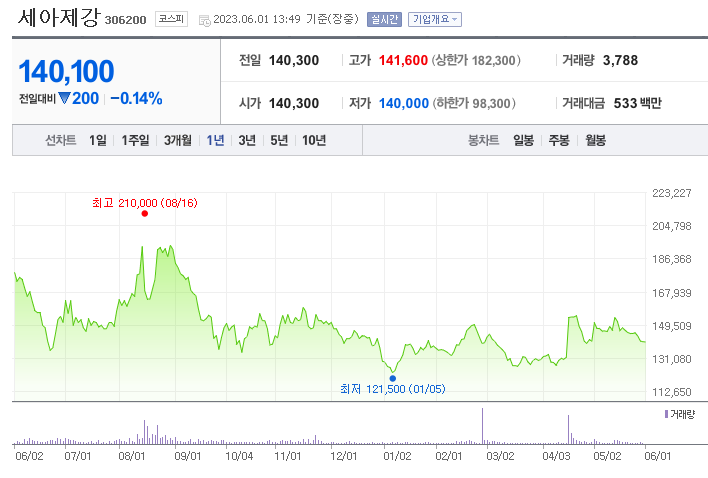Click the calendar-clock icon beside the timestamp
This screenshot has width=708, height=478.
click(x=205, y=20)
